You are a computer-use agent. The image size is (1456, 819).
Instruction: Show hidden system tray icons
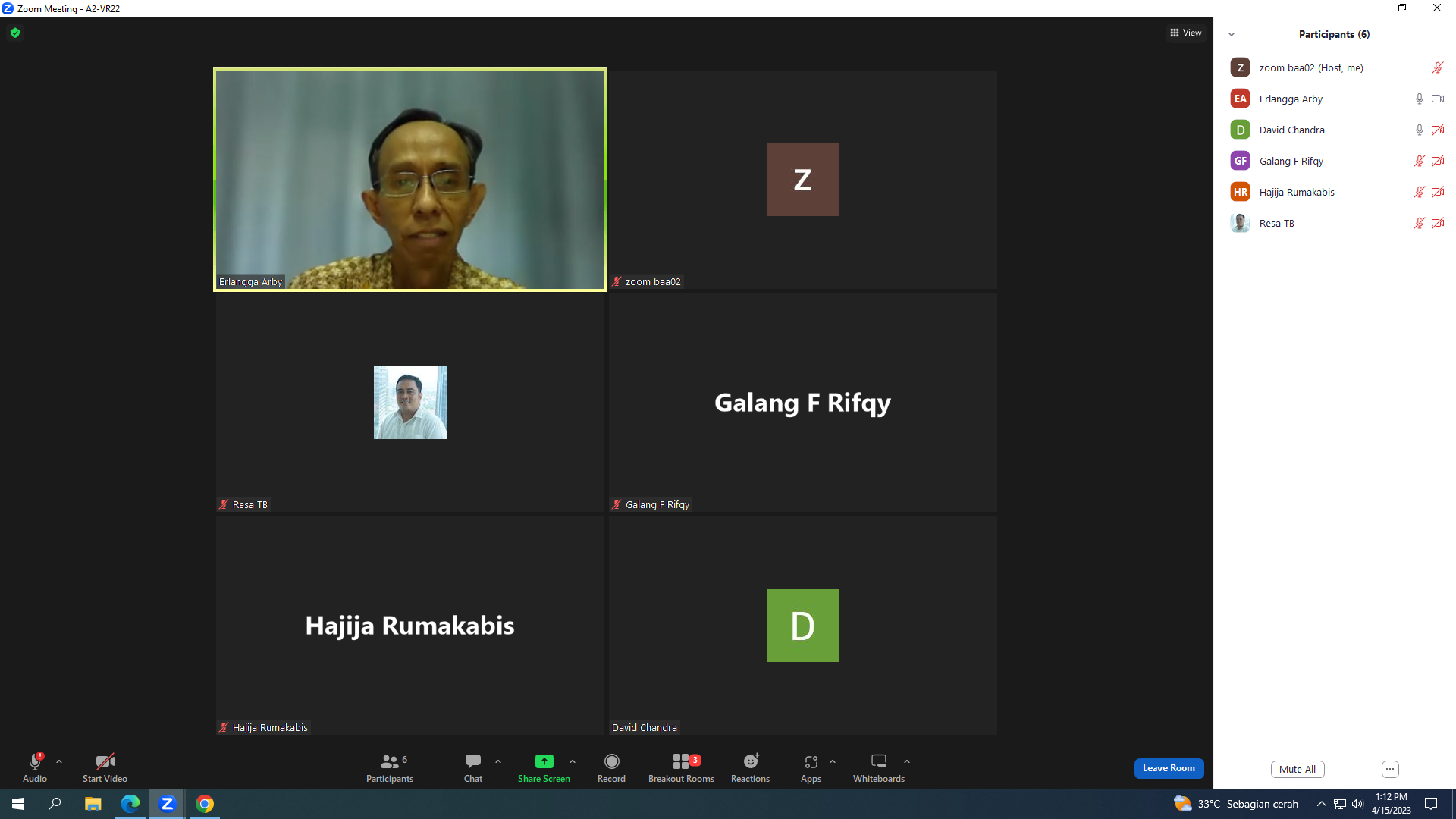point(1322,804)
